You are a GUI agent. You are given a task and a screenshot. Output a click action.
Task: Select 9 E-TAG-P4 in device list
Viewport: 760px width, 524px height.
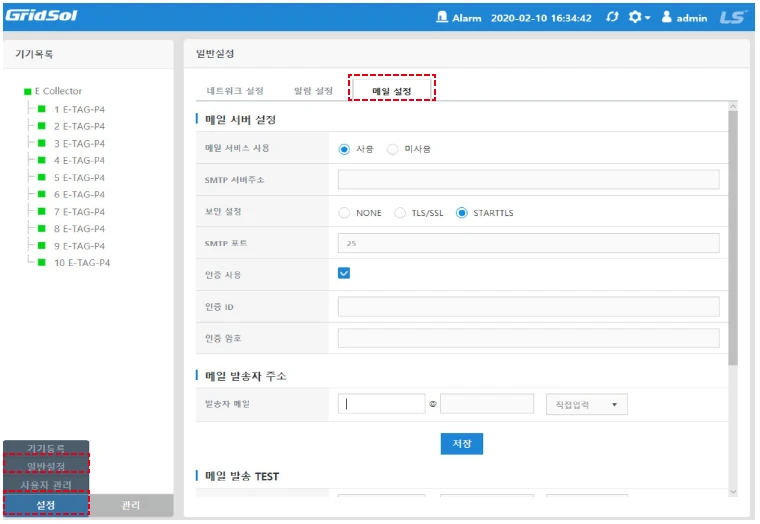[x=79, y=246]
